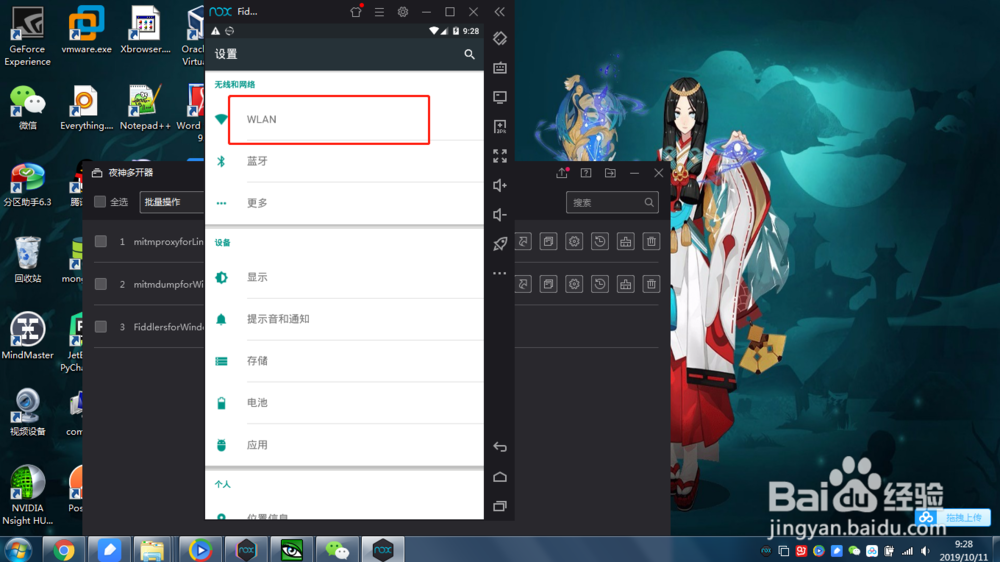Collapse the Nox sidebar with the double chevron
Viewport: 1000px width, 562px height.
(499, 11)
